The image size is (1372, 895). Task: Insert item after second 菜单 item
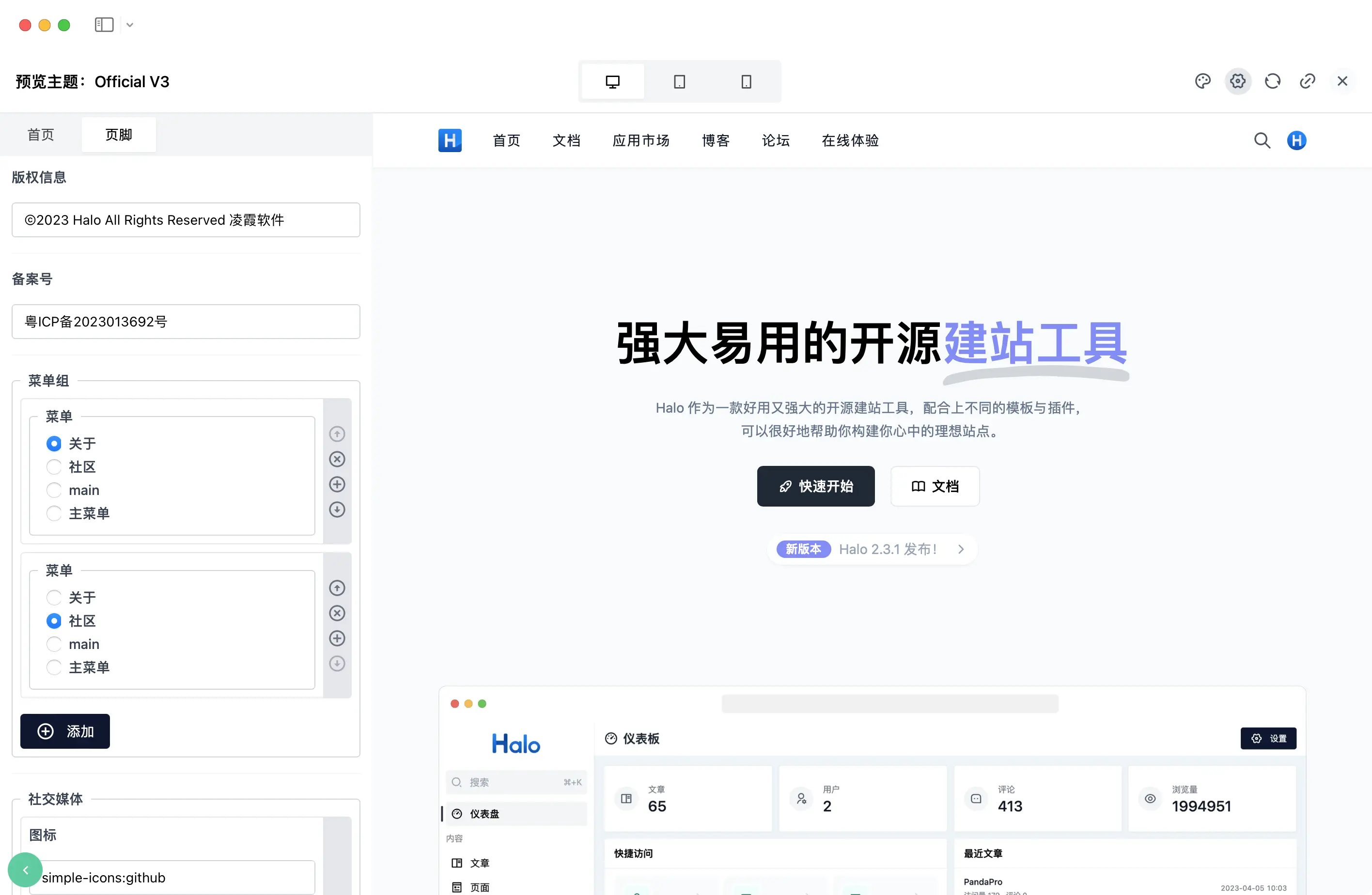[337, 638]
